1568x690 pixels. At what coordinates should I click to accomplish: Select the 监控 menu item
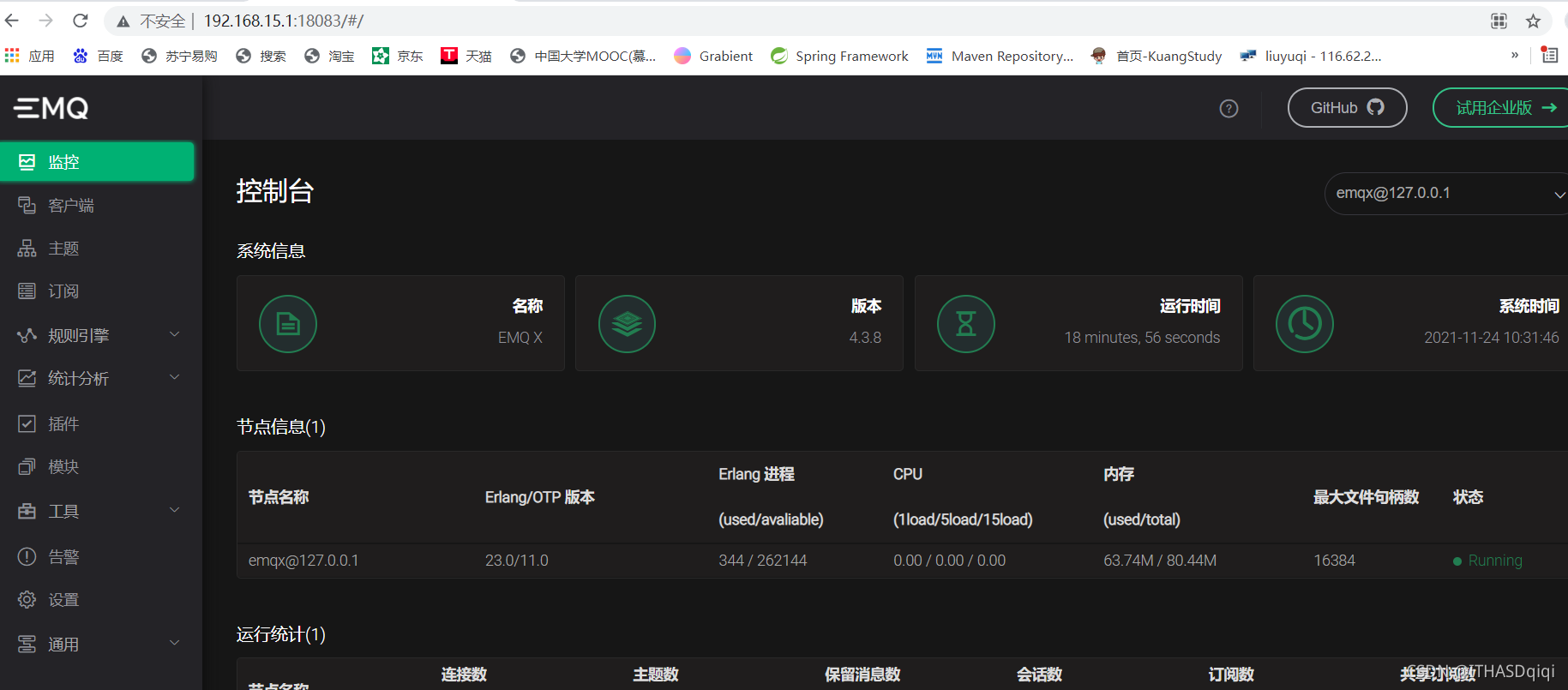97,162
